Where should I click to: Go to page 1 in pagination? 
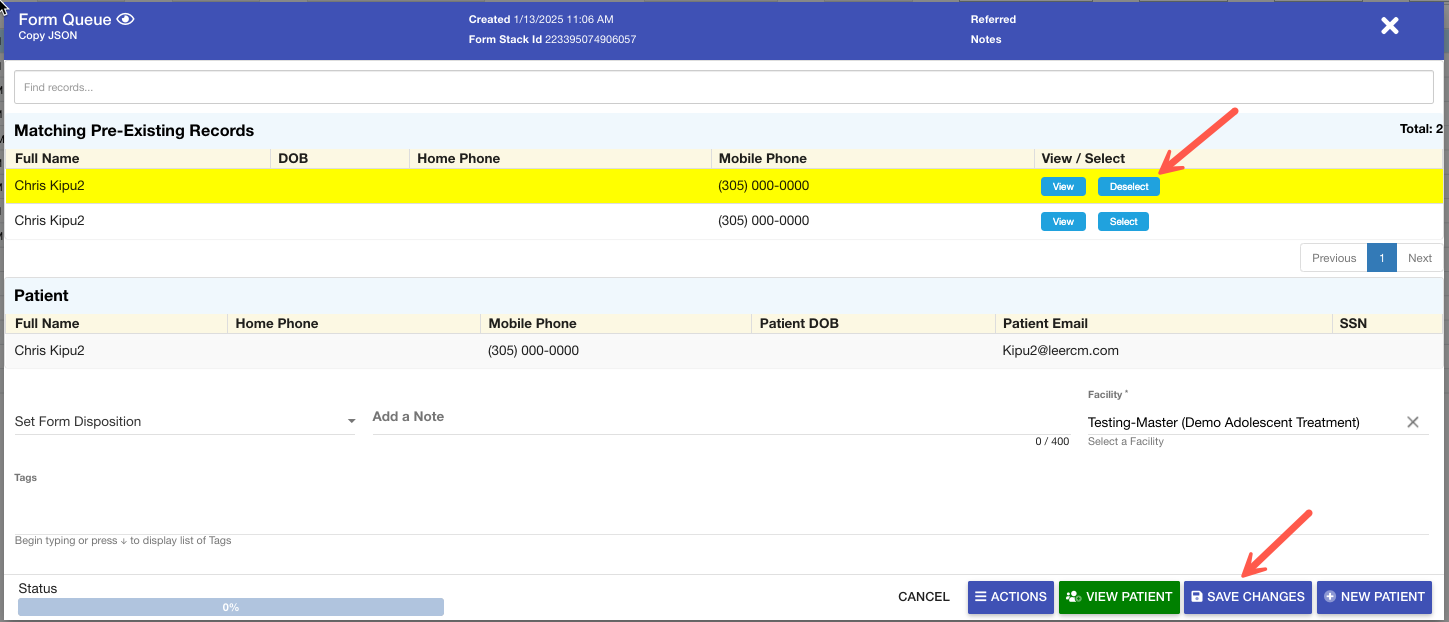point(1381,258)
